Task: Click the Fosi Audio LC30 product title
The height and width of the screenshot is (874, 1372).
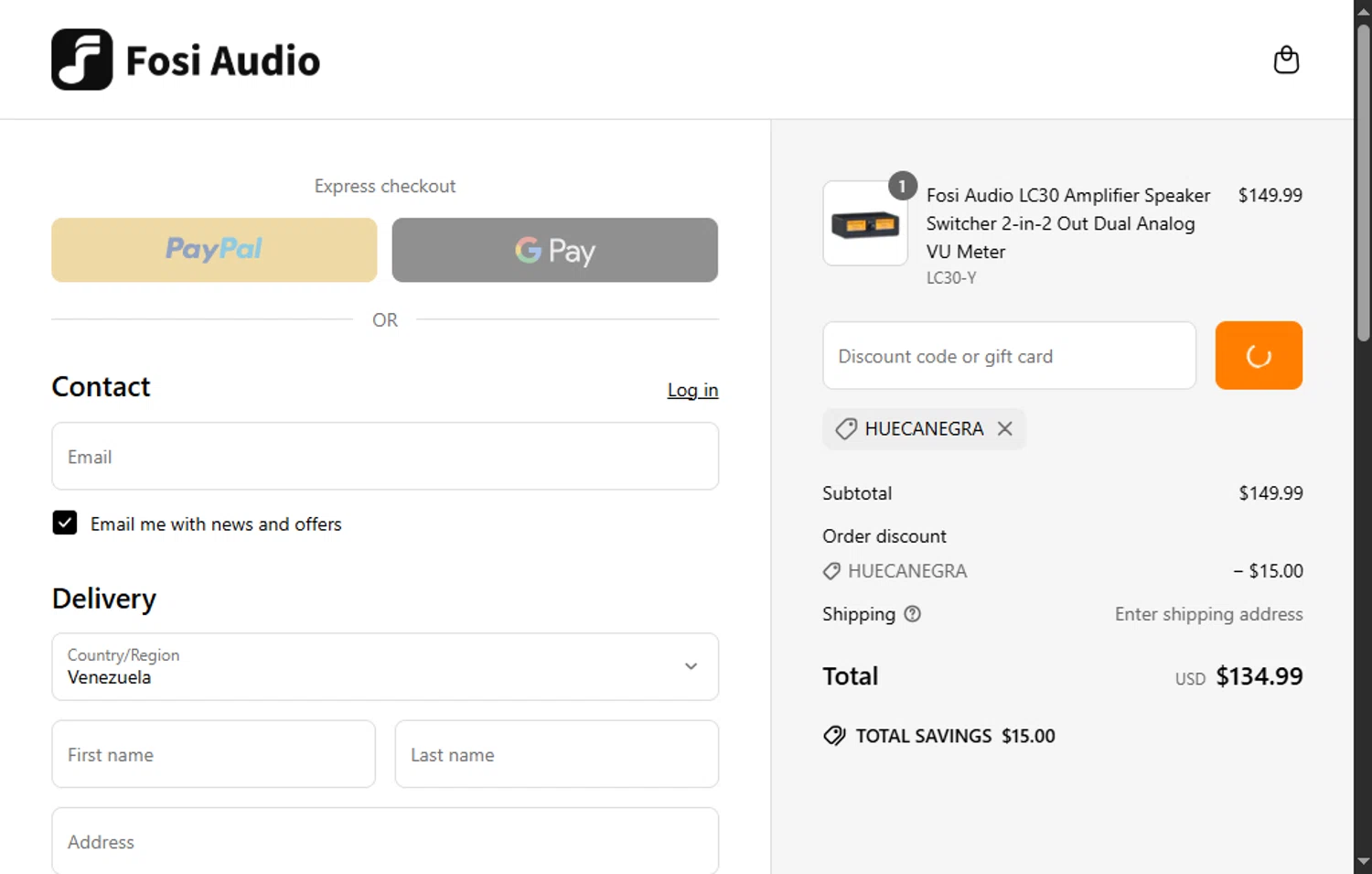Action: tap(1068, 223)
